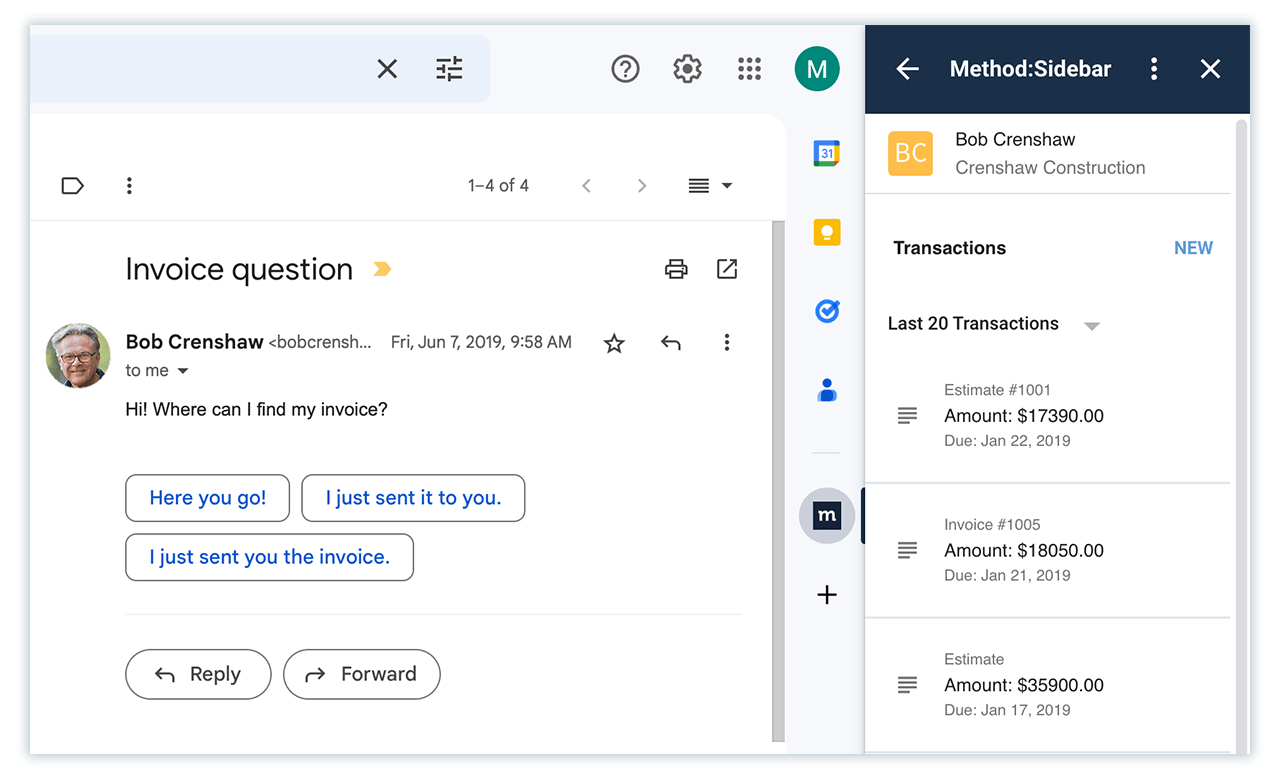This screenshot has width=1280, height=779.
Task: Click the Method sidebar scrollbar
Action: 1242,436
